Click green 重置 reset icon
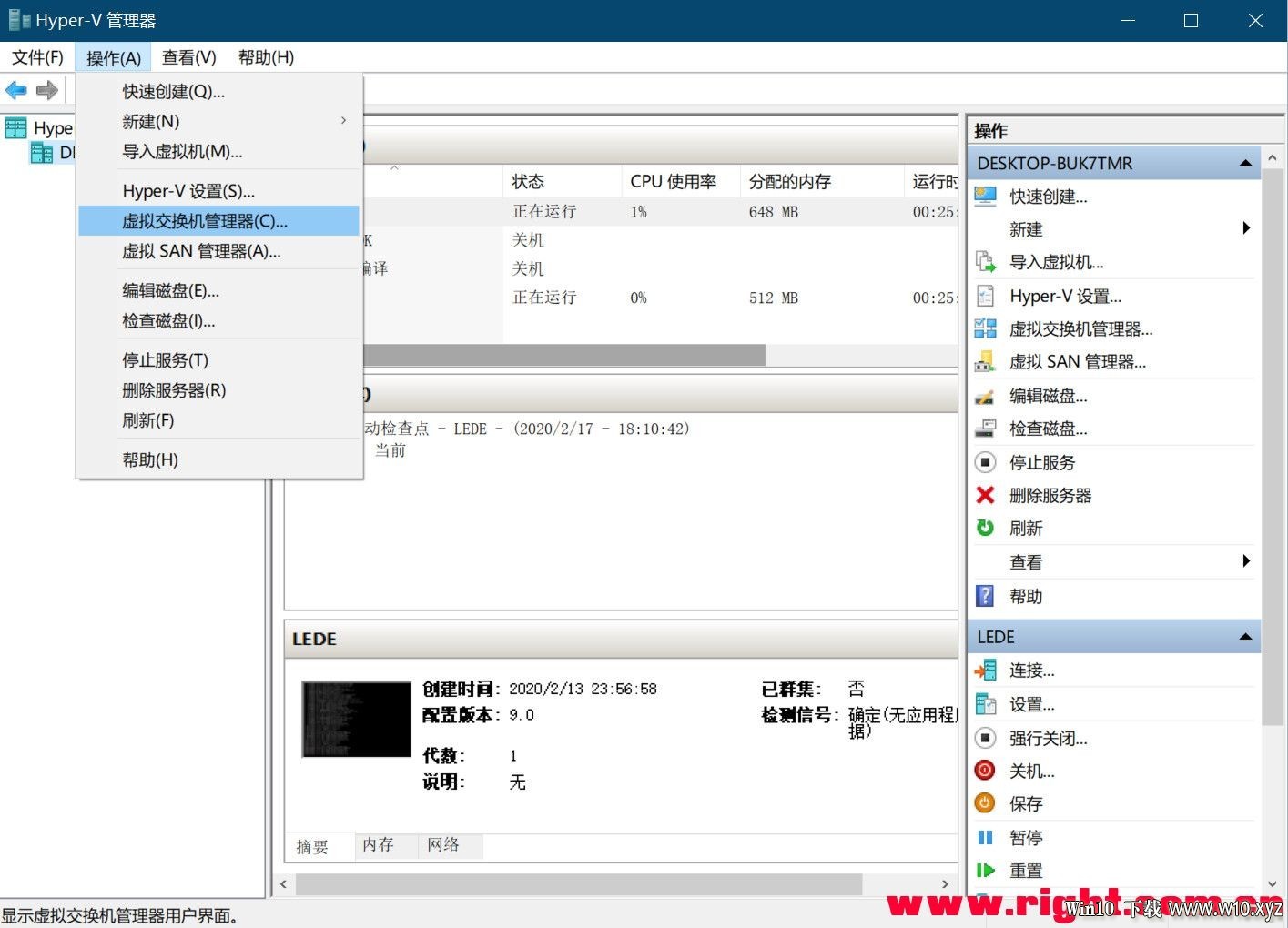Image resolution: width=1288 pixels, height=928 pixels. pyautogui.click(x=985, y=871)
